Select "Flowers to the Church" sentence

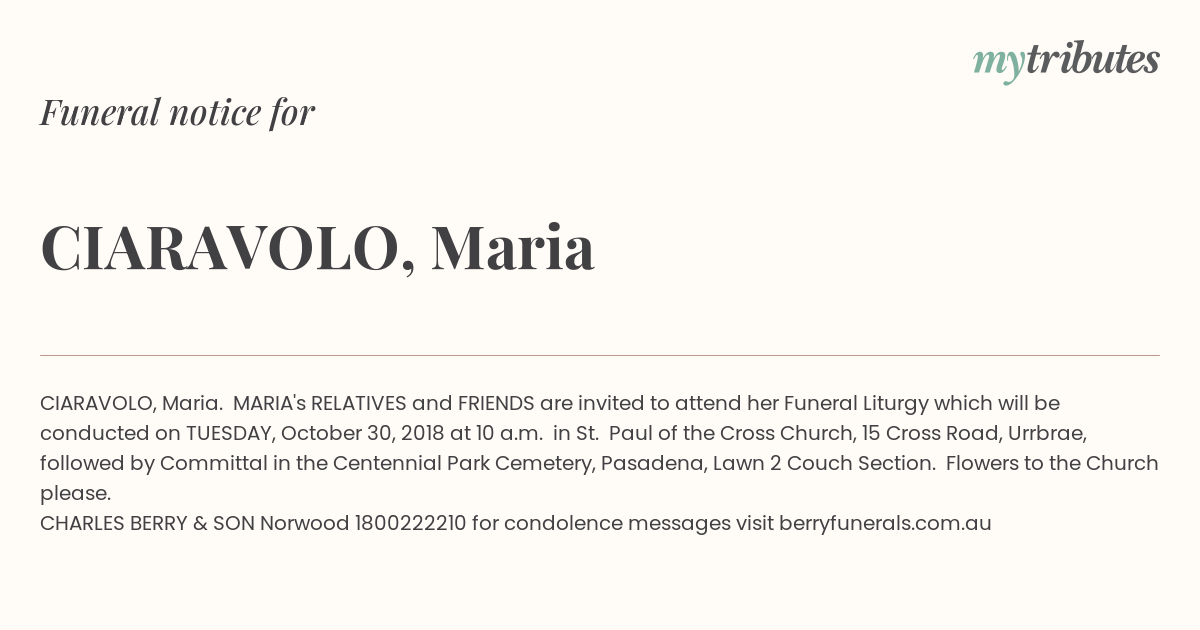coord(1052,464)
